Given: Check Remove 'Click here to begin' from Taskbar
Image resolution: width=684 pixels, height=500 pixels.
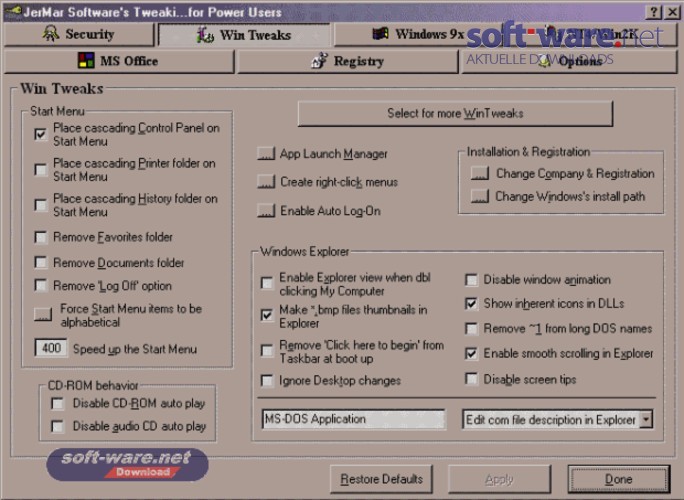Looking at the screenshot, I should 267,350.
